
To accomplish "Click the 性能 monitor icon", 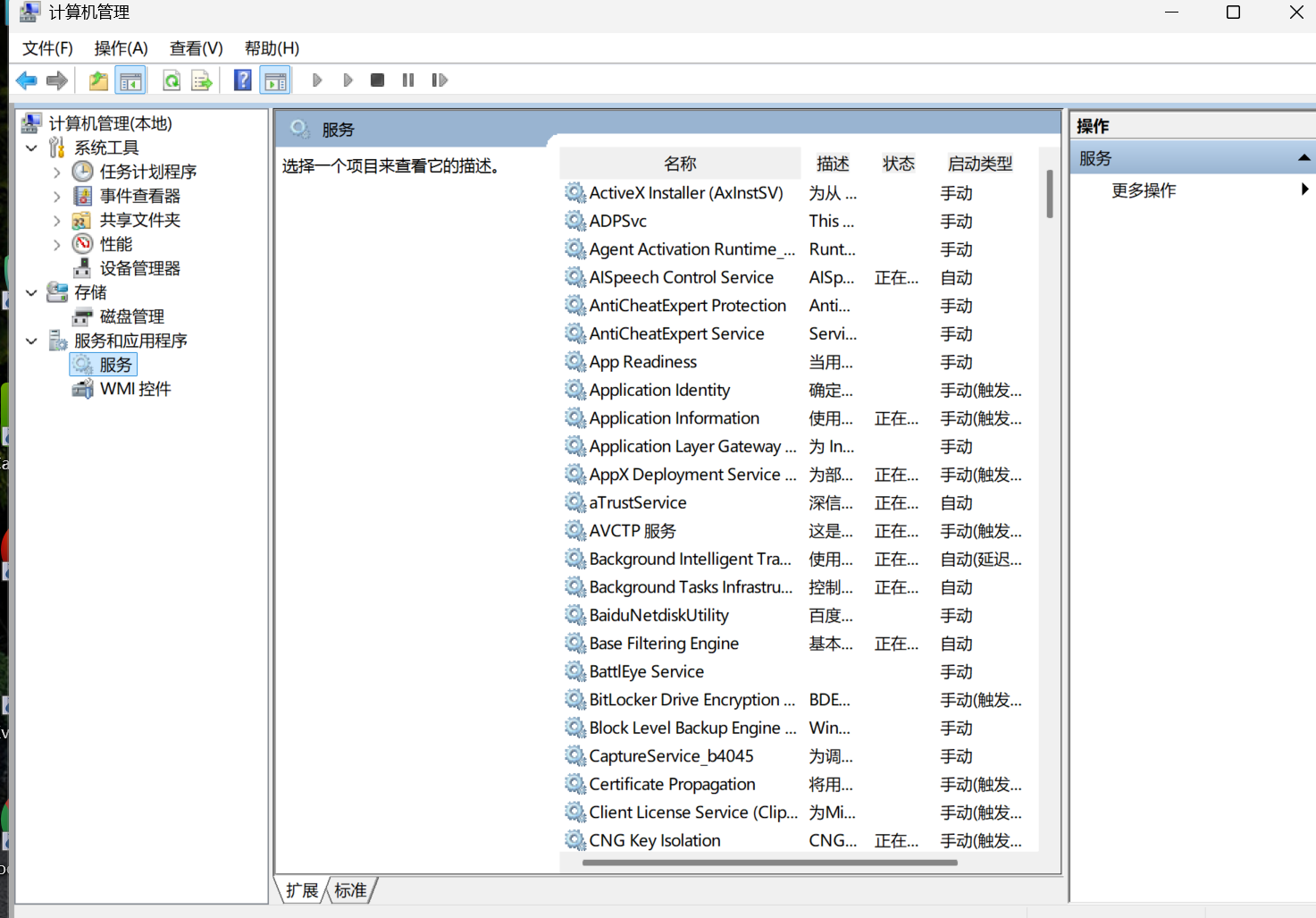I will point(83,243).
